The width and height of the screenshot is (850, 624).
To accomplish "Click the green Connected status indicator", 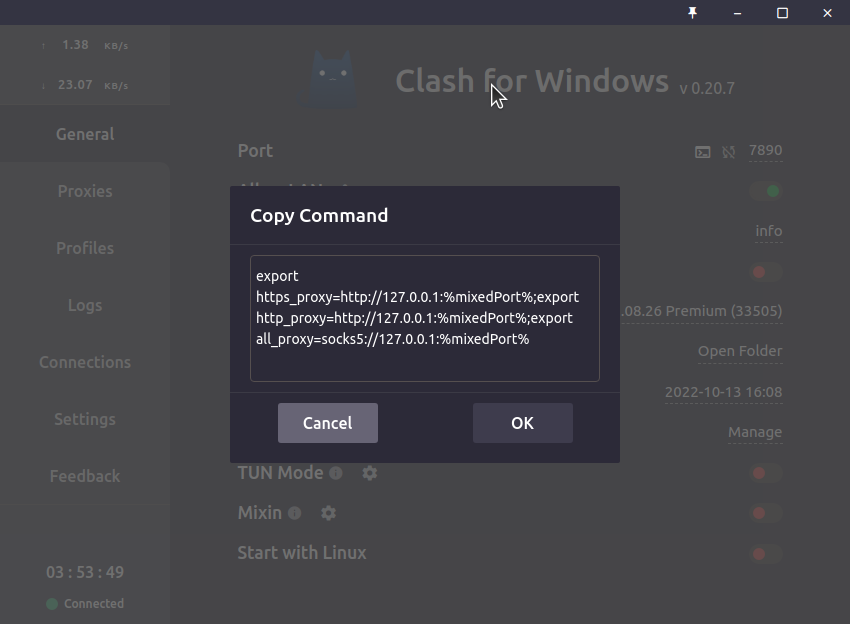I will [52, 604].
